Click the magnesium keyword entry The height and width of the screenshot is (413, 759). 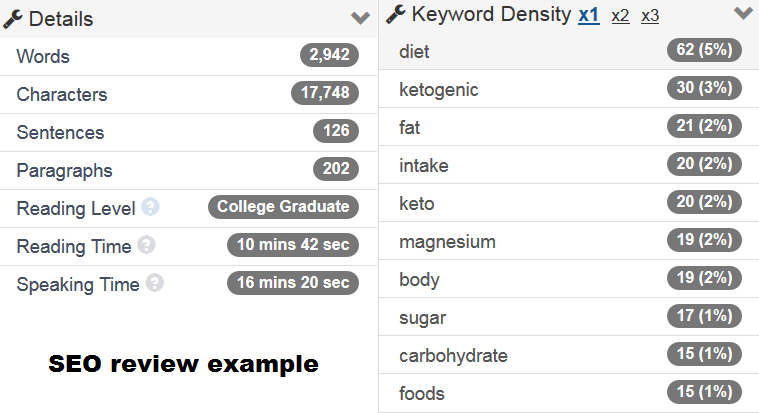tap(447, 242)
